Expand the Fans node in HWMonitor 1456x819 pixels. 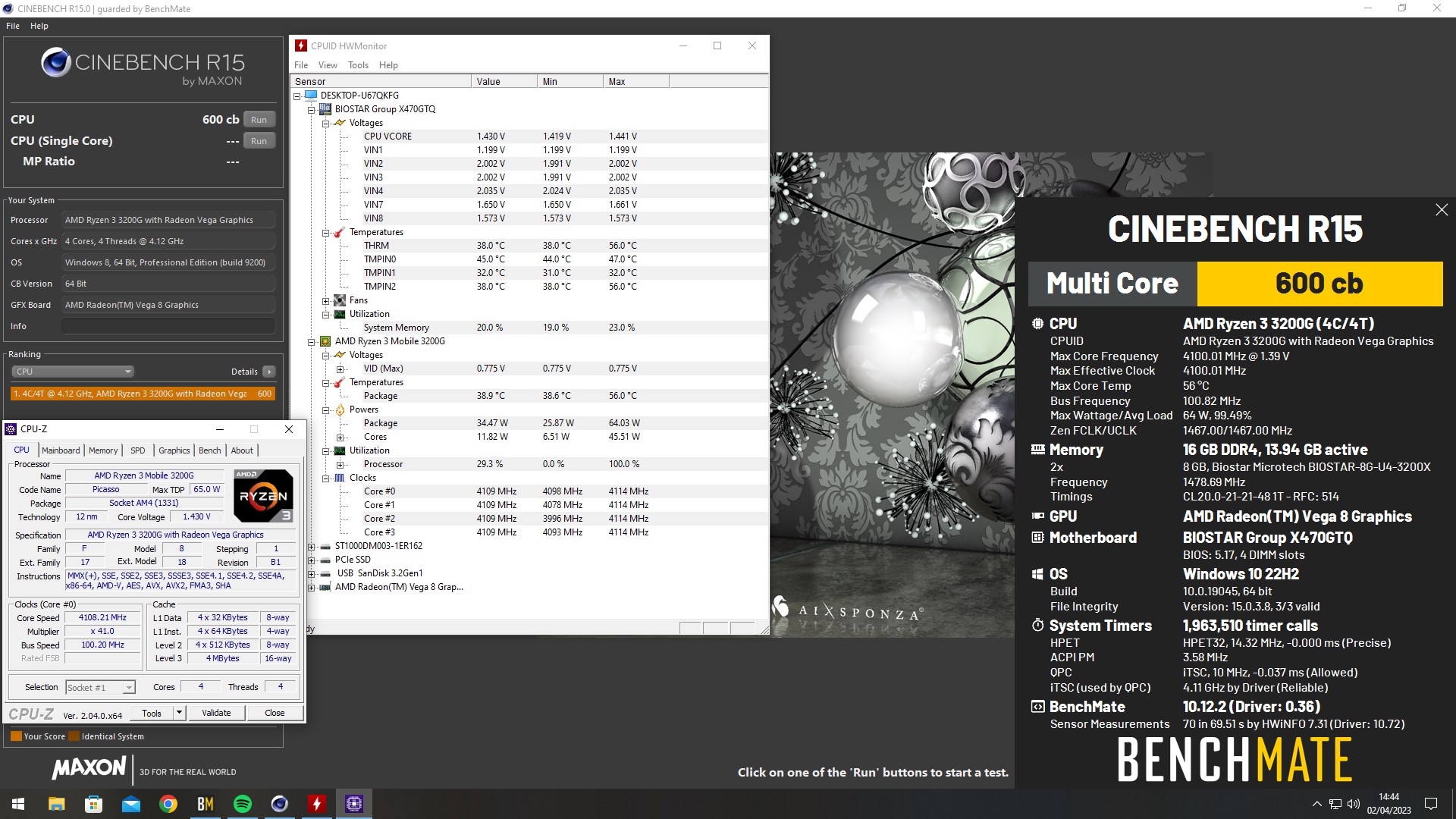(x=325, y=301)
